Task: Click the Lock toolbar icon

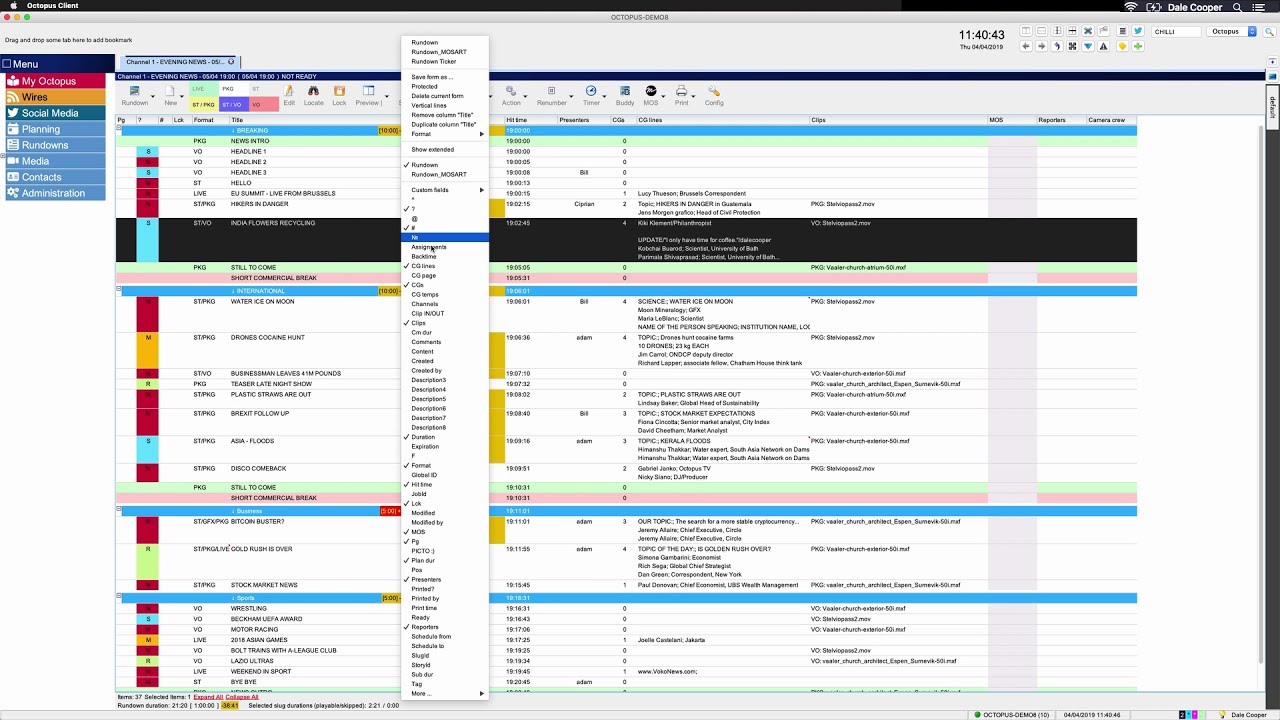Action: (x=339, y=94)
